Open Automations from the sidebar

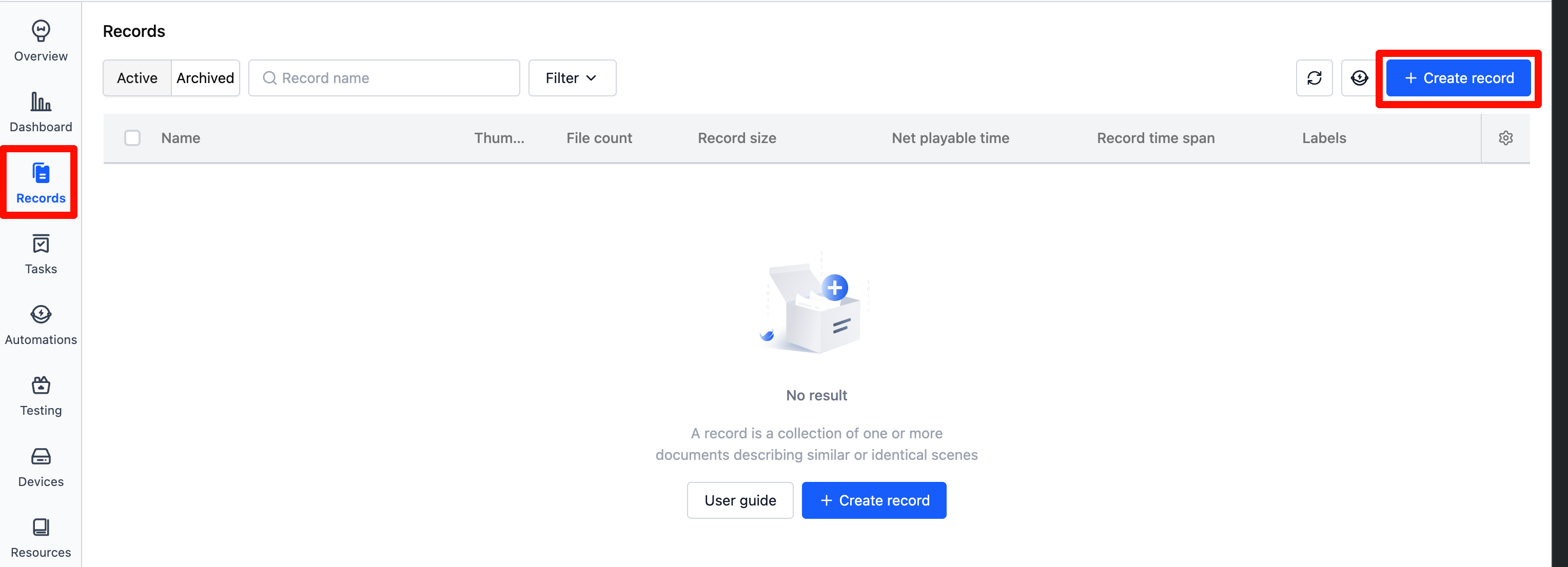[40, 325]
